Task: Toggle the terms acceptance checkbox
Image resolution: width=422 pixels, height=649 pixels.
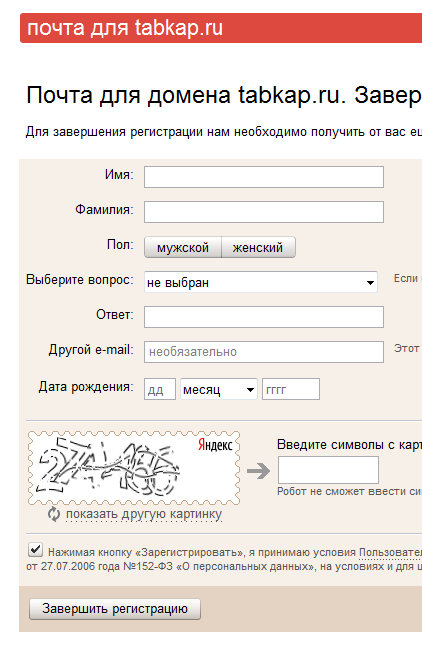Action: 36,550
